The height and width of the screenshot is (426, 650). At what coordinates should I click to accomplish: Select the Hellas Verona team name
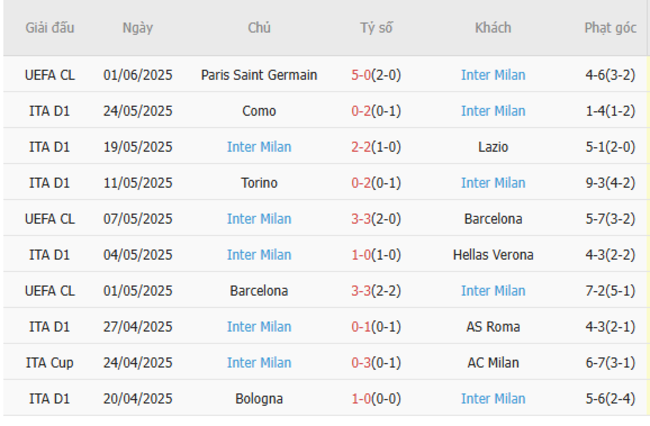click(493, 255)
